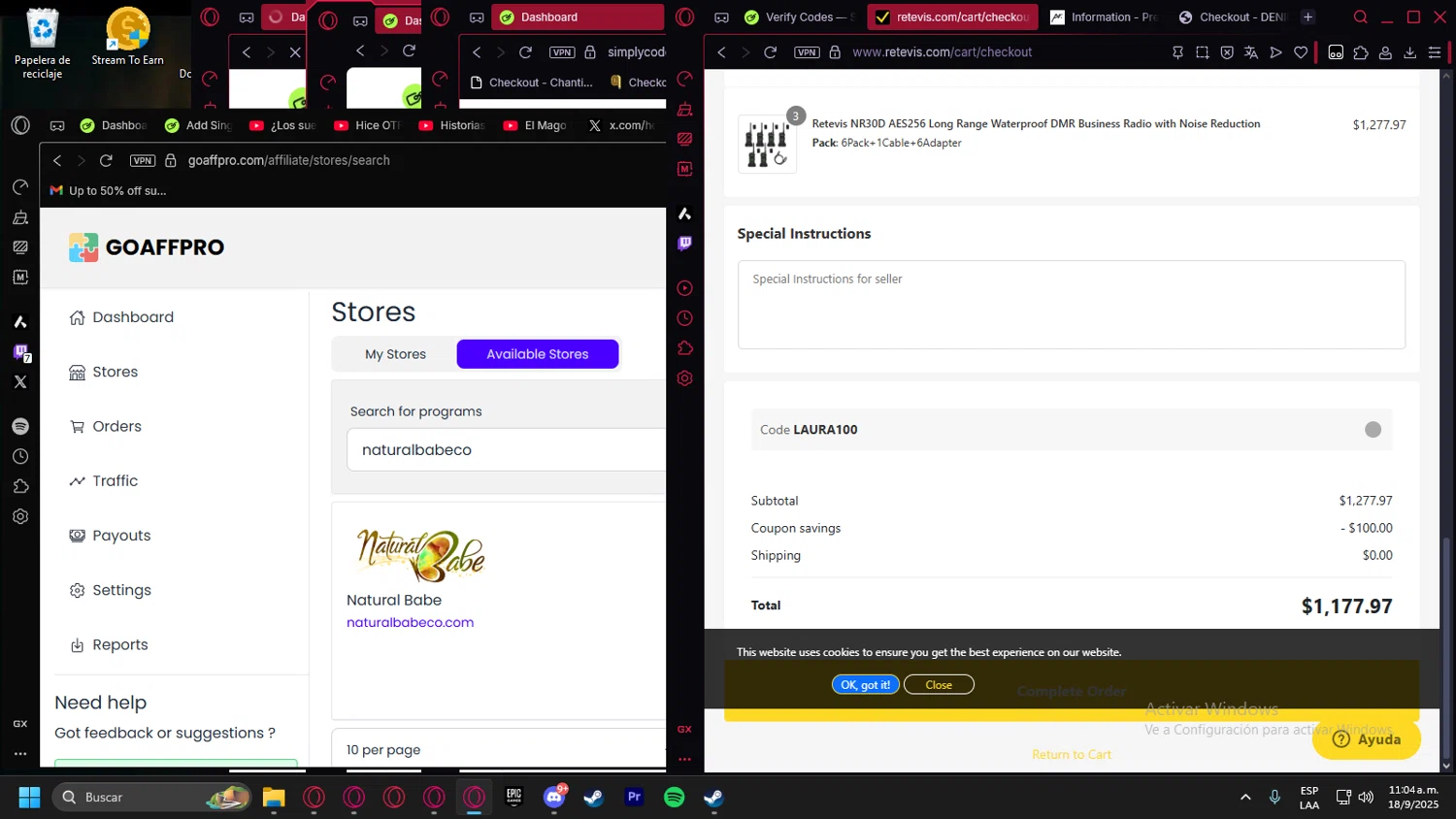Switch to El Mago YouTube tab

tap(535, 125)
